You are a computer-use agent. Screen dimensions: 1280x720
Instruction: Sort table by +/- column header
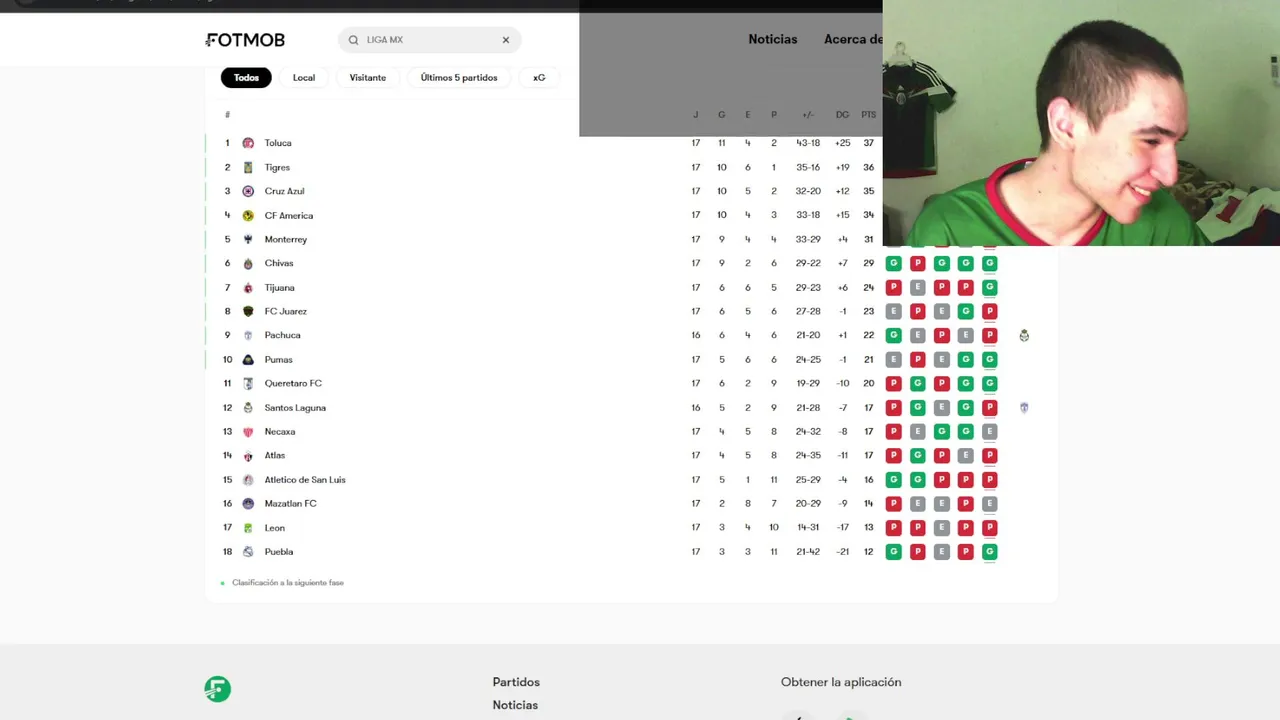click(808, 115)
